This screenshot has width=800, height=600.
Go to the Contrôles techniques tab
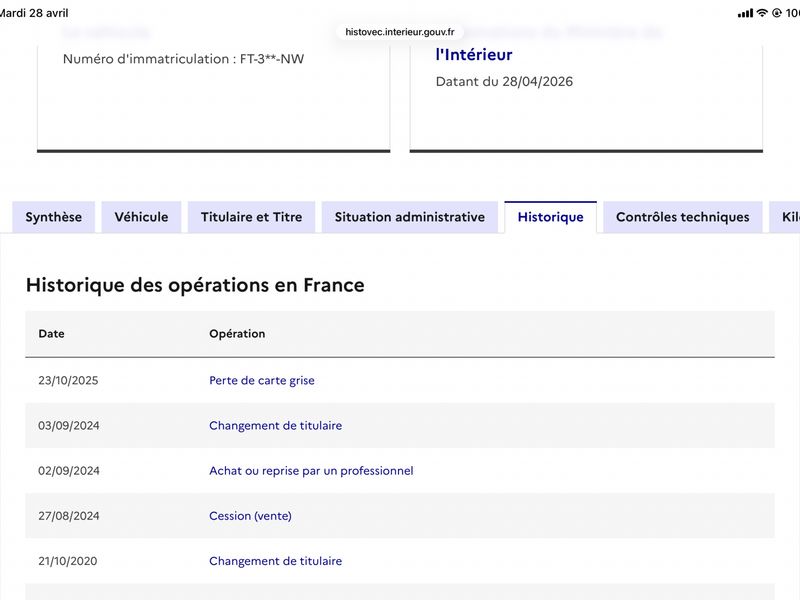click(683, 217)
